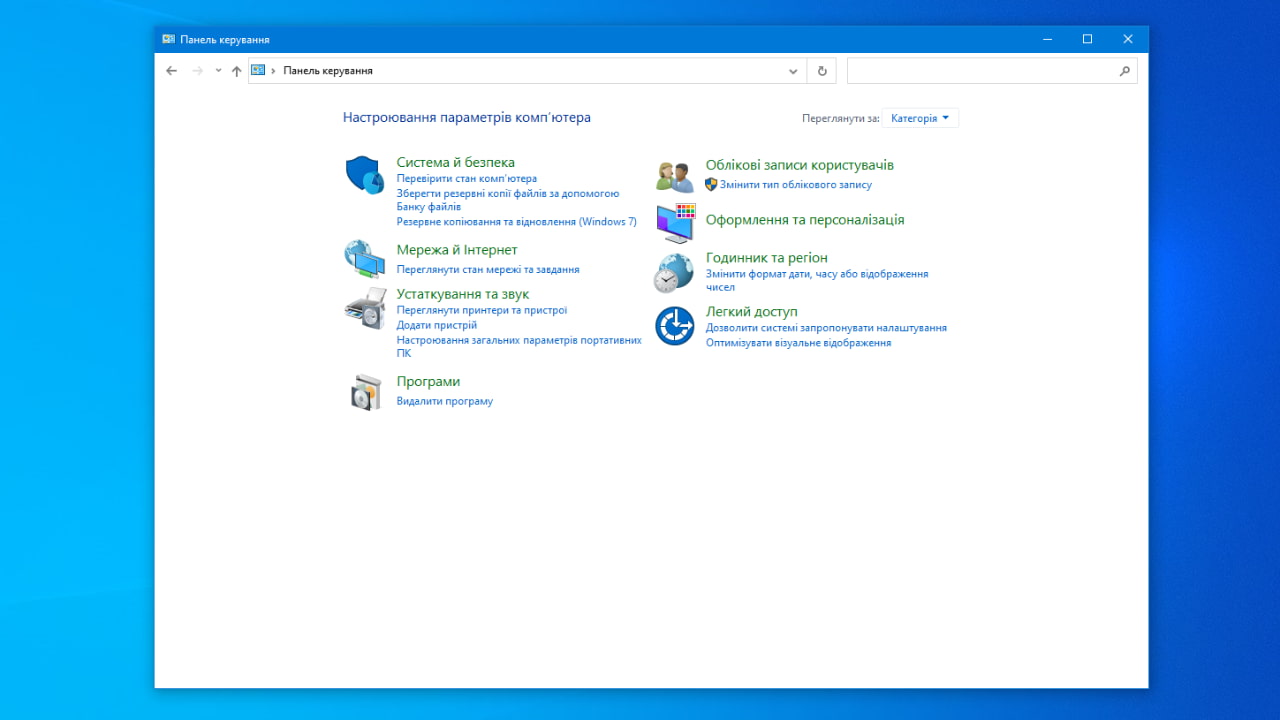The height and width of the screenshot is (720, 1280).
Task: Click the Appearance and Personalization monitor icon
Action: point(675,222)
